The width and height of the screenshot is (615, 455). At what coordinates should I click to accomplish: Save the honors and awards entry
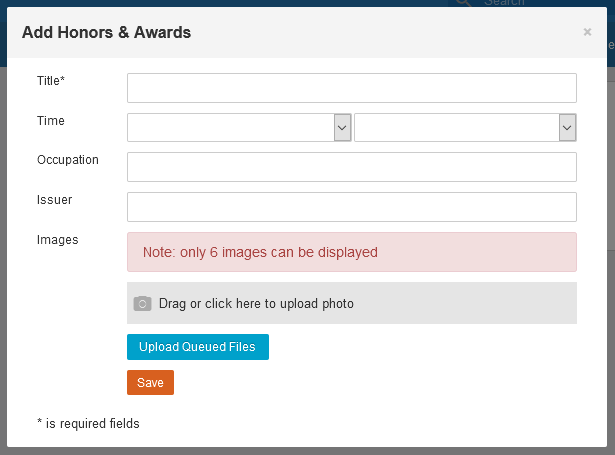click(x=150, y=382)
